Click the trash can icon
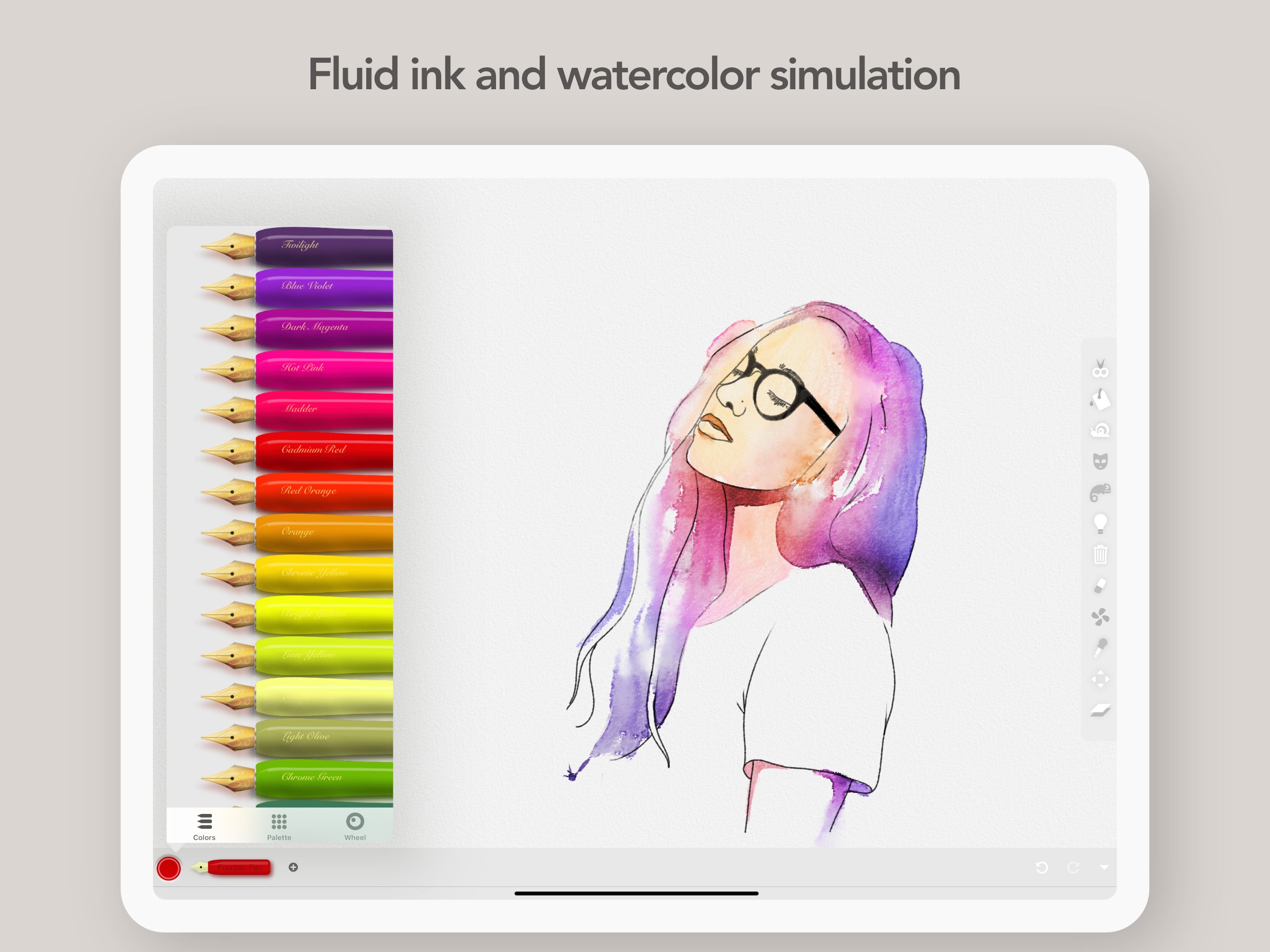Image resolution: width=1270 pixels, height=952 pixels. click(x=1100, y=554)
